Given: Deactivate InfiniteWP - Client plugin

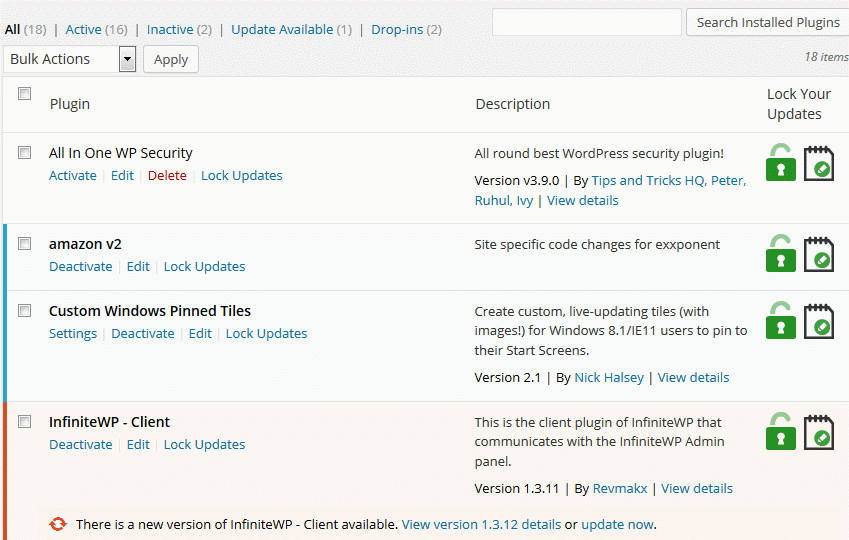Looking at the screenshot, I should click(x=81, y=445).
